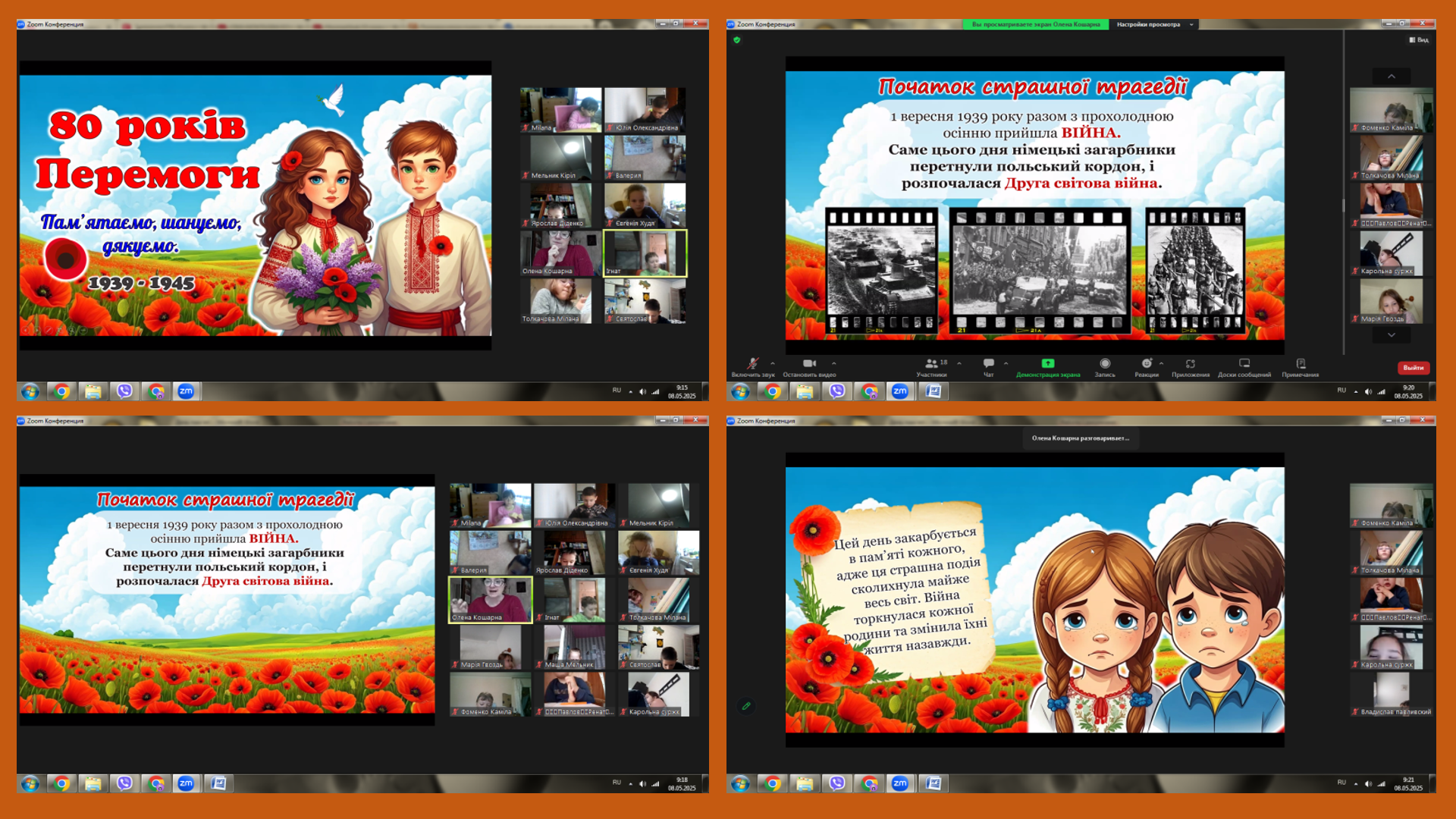Viewport: 1456px width, 819px height.
Task: Click the 9:18 clock in the taskbar
Action: [x=682, y=783]
